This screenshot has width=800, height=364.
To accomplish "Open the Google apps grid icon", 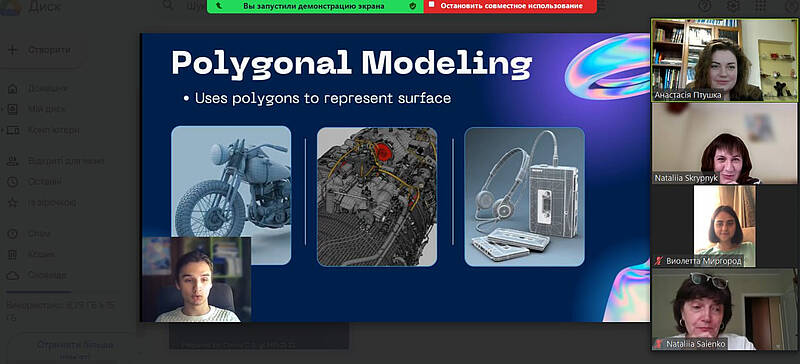I will click(760, 6).
